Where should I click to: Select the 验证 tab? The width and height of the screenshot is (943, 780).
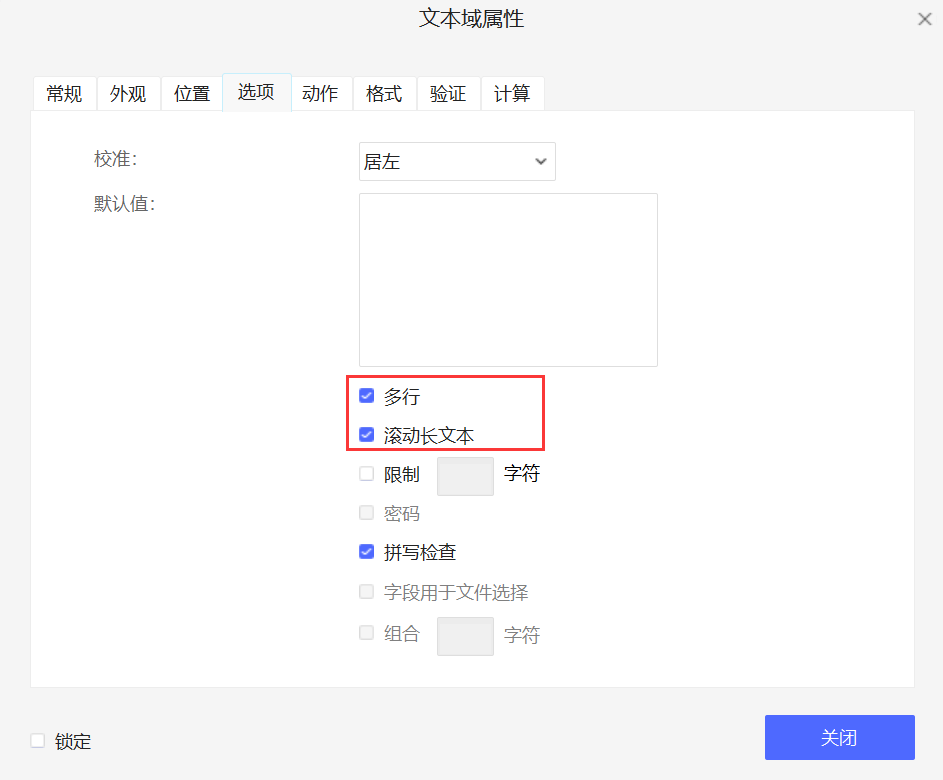point(448,93)
